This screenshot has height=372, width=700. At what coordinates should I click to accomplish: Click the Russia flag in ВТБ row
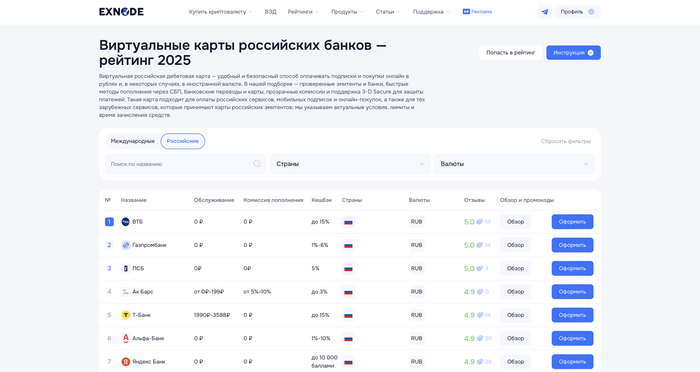pyautogui.click(x=348, y=222)
